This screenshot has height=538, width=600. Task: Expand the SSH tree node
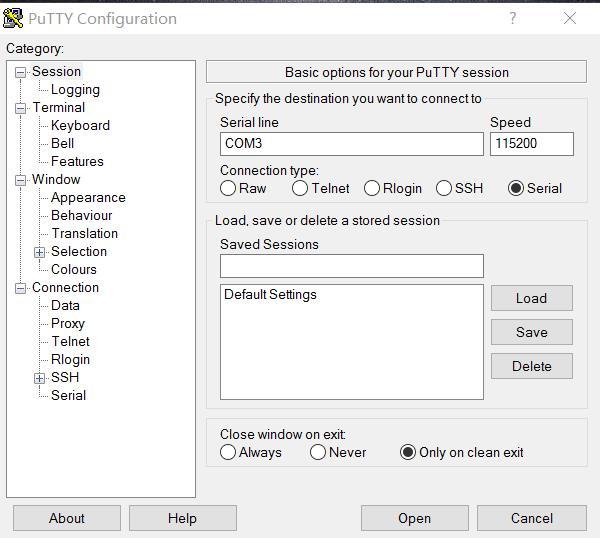coord(39,378)
